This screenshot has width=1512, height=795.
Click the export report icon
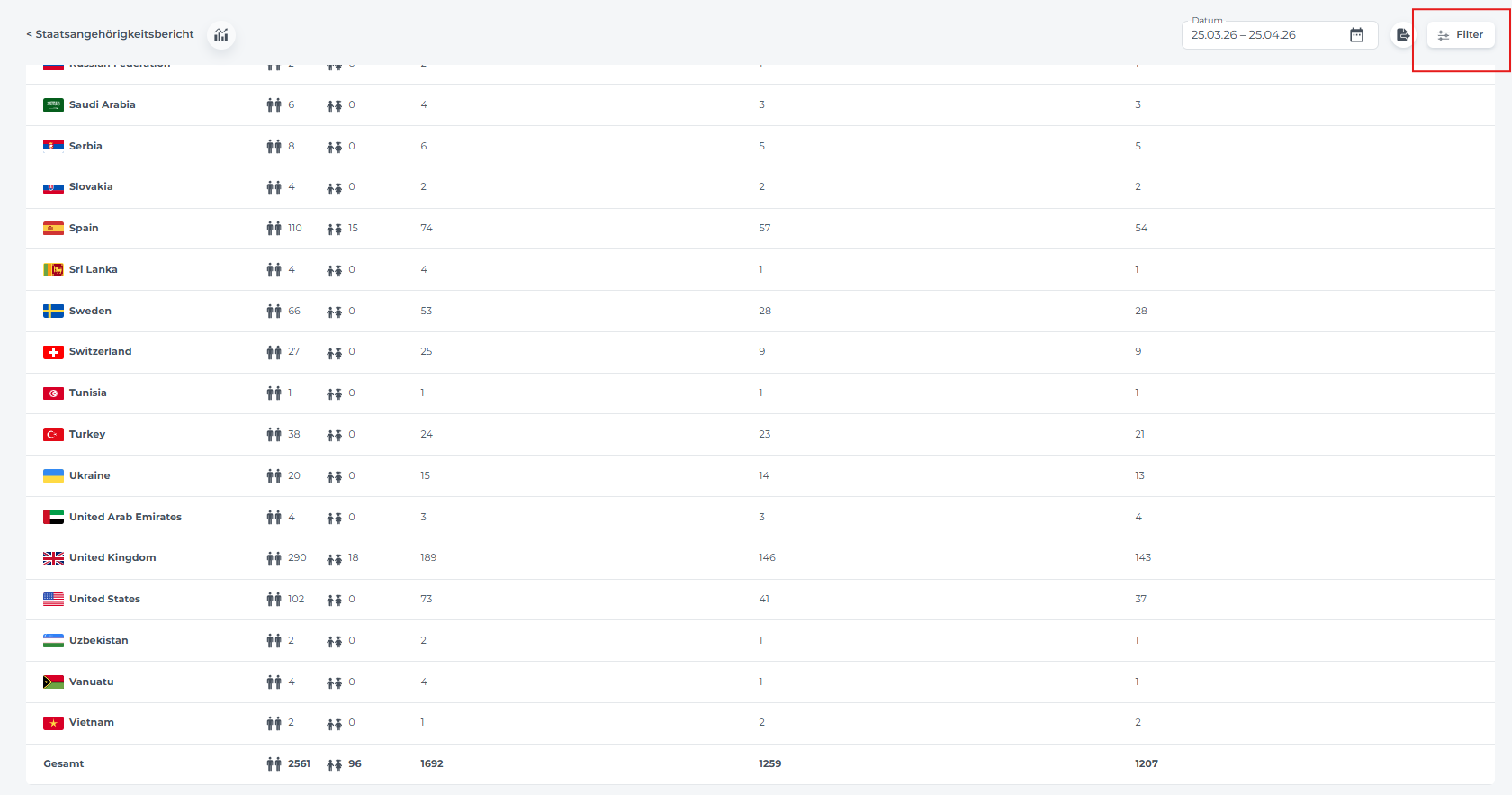(1402, 35)
